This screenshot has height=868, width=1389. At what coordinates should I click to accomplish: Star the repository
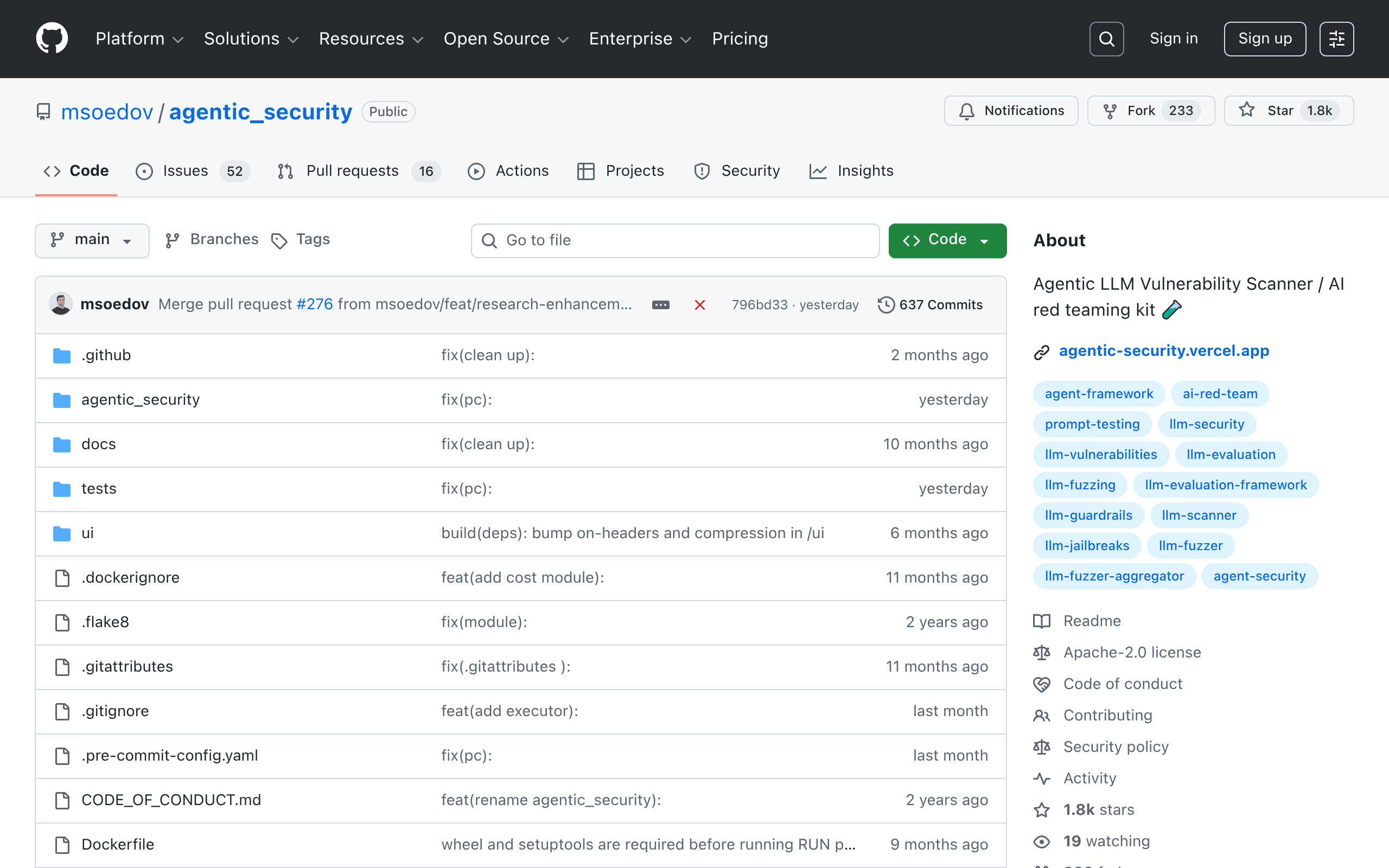pyautogui.click(x=1289, y=111)
